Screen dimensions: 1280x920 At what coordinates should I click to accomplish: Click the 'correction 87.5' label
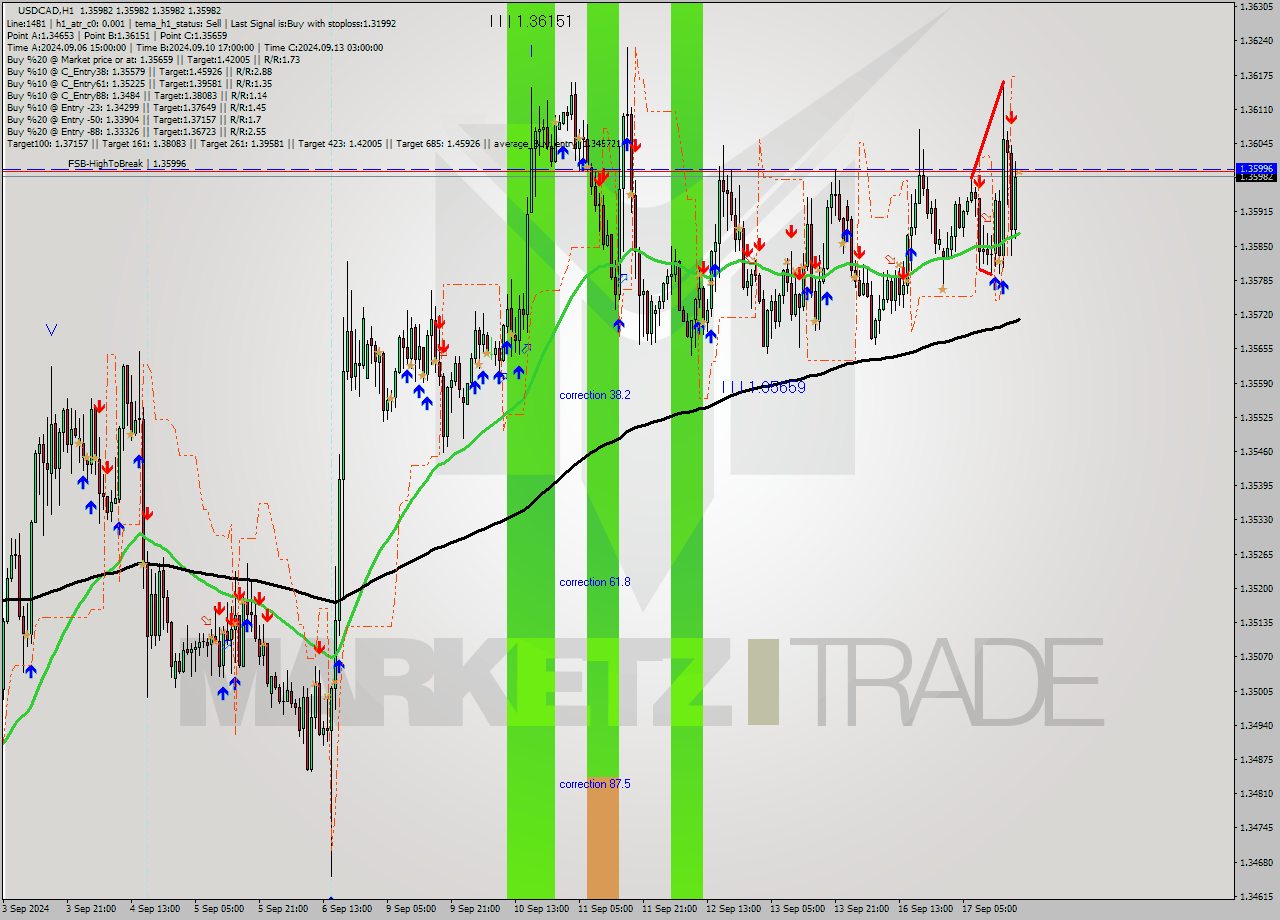pos(595,784)
